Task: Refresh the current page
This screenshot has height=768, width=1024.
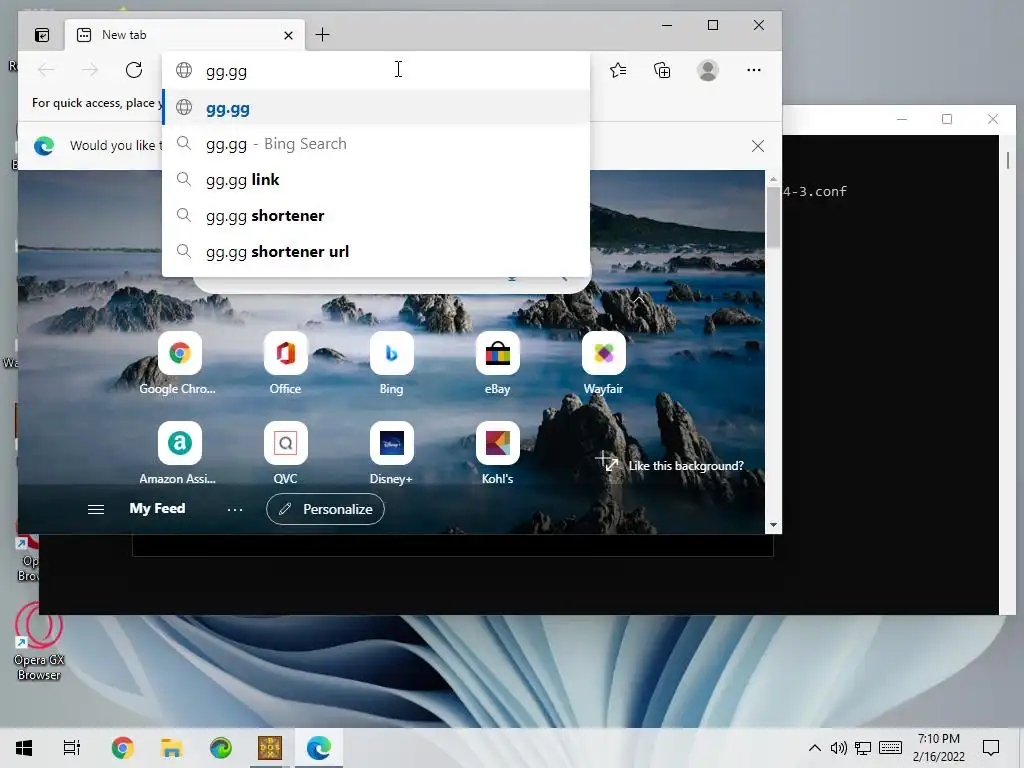Action: [x=134, y=70]
